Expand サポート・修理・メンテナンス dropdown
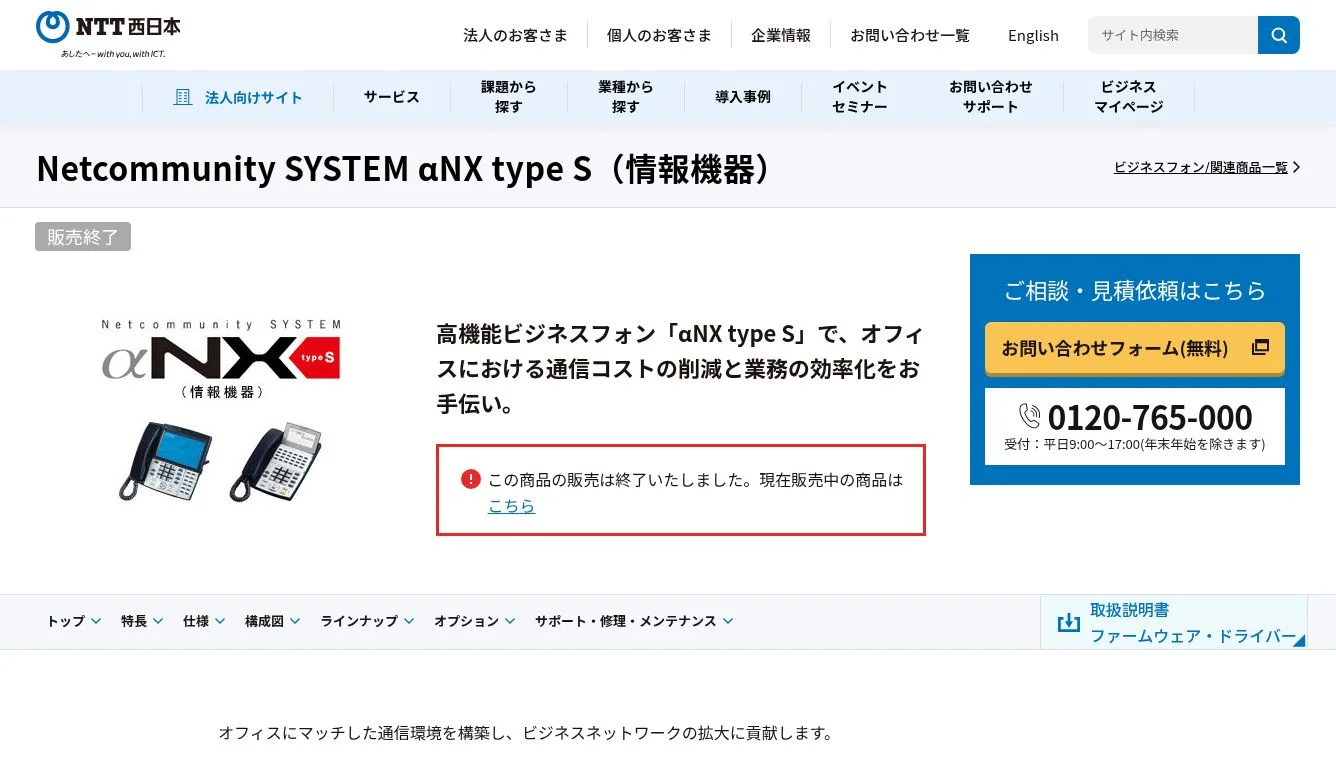1336x768 pixels. pos(634,621)
